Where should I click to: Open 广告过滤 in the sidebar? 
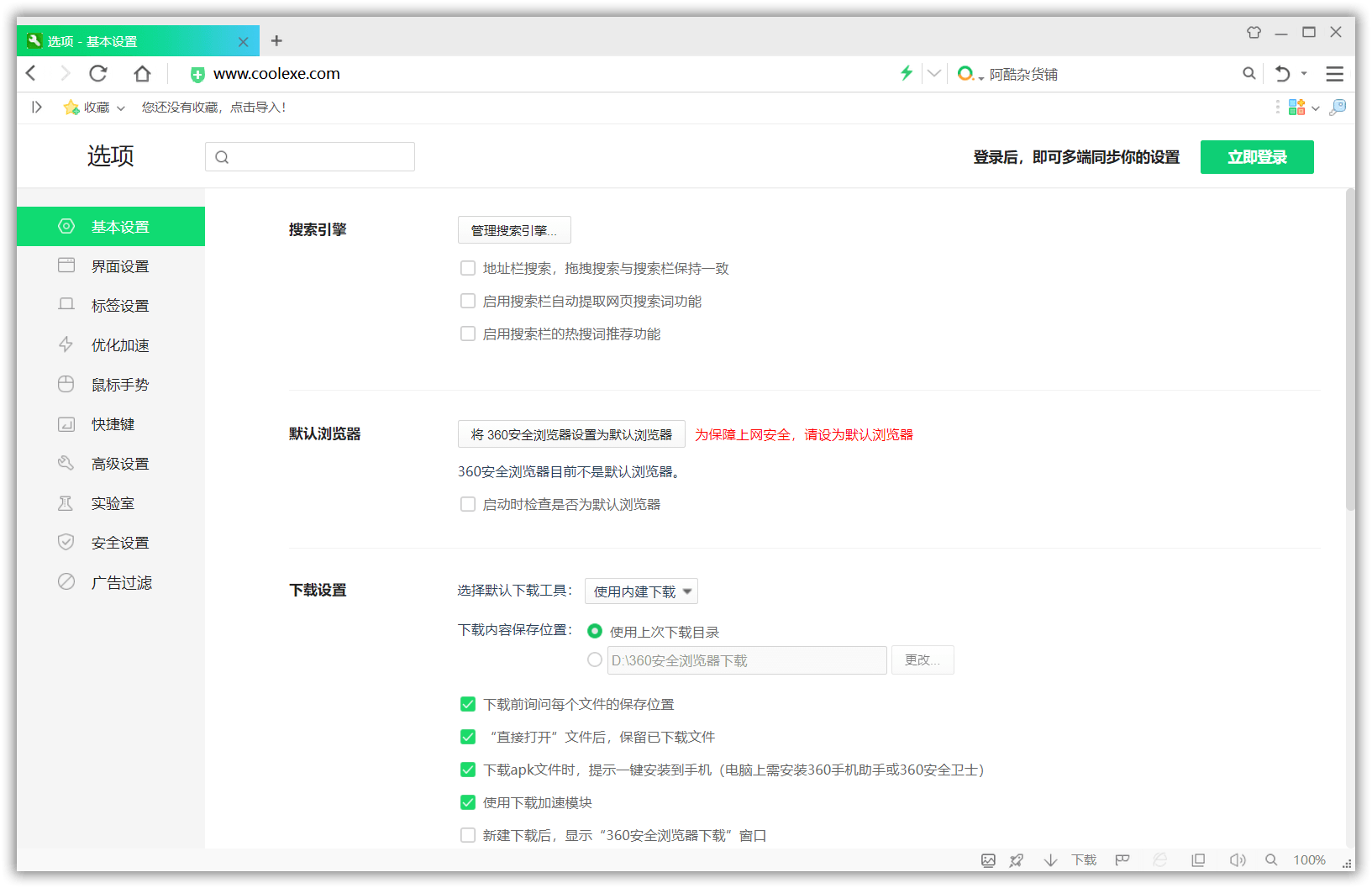pos(111,581)
